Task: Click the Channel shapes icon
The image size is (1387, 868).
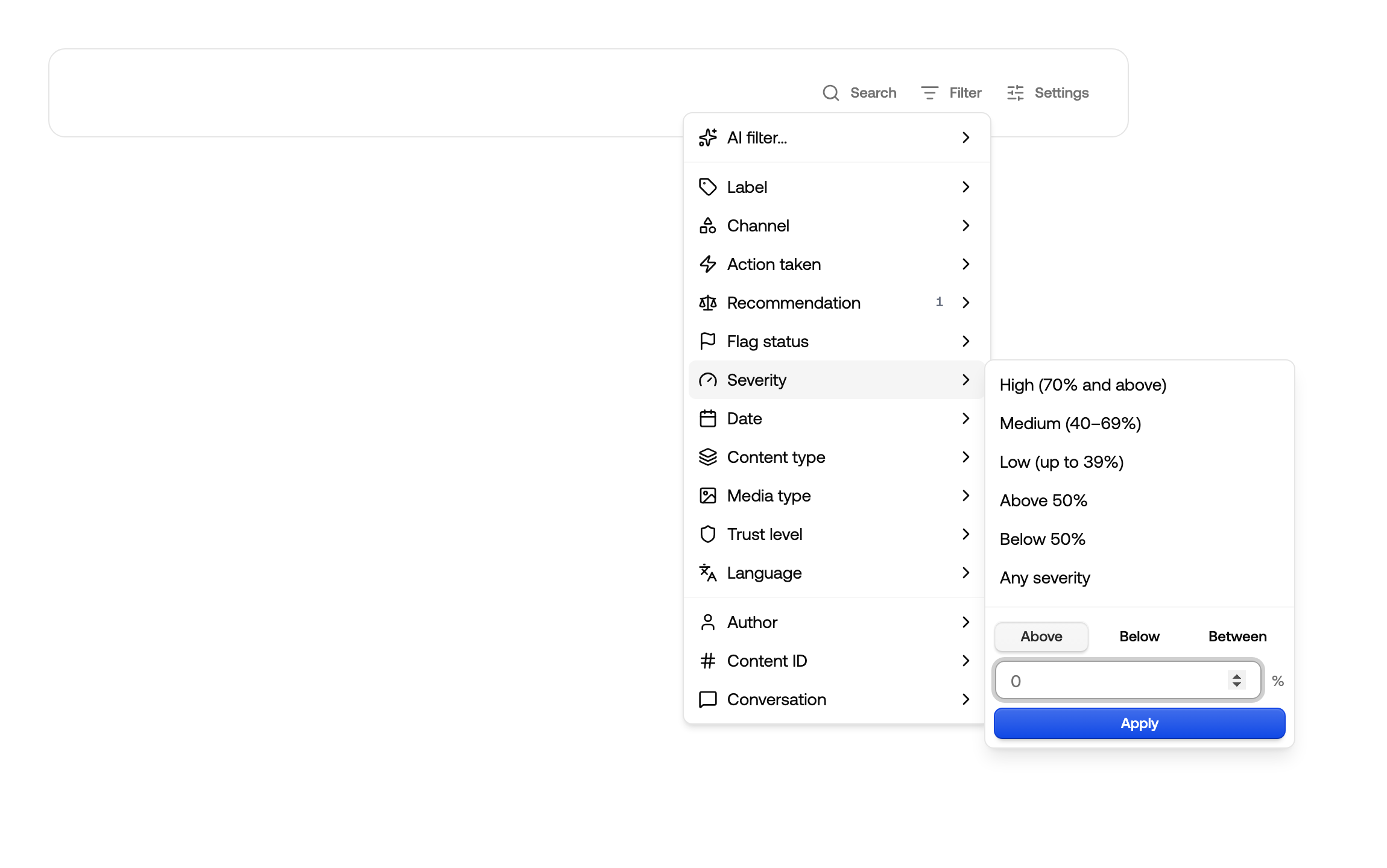Action: [707, 225]
